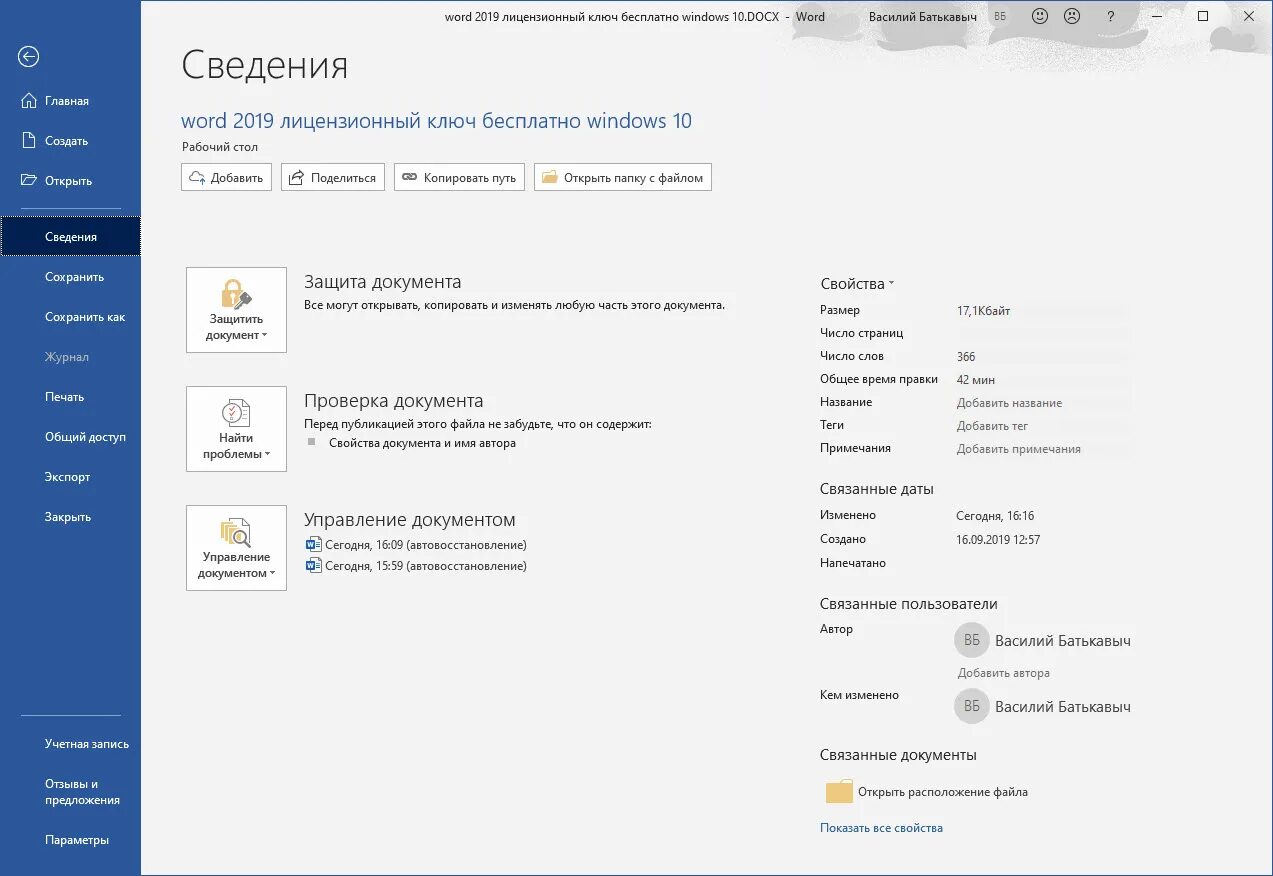Click the question mark help icon
The height and width of the screenshot is (876, 1273).
[x=1110, y=16]
